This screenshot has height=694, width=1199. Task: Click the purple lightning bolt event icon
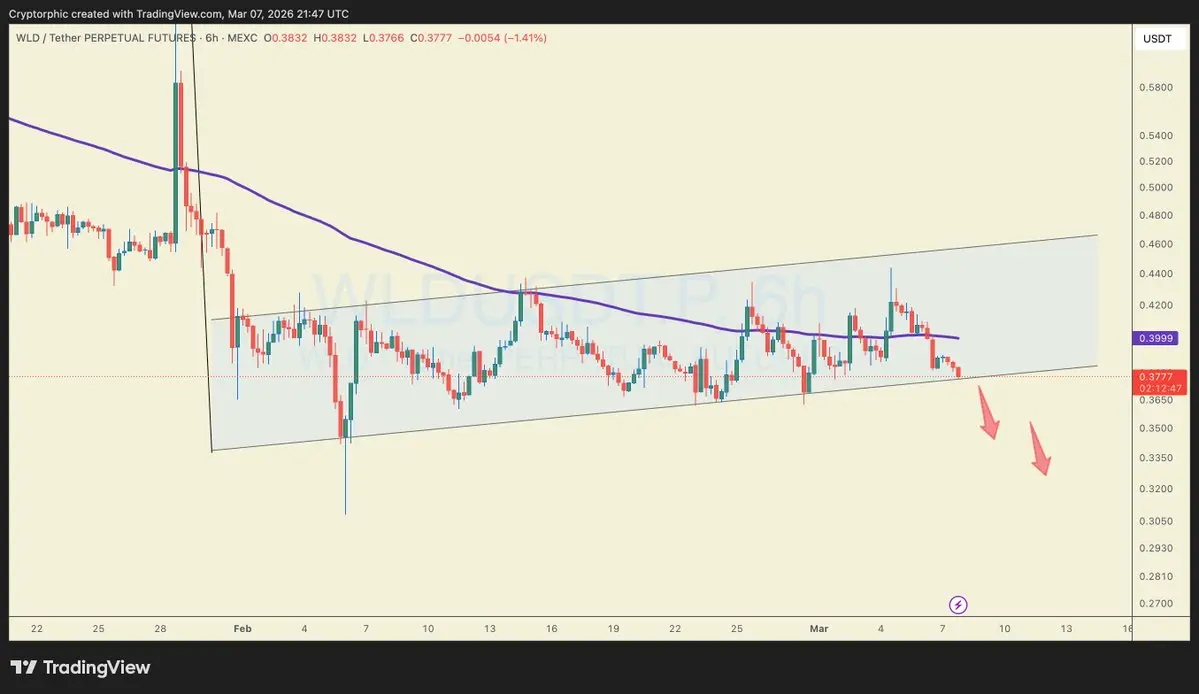tap(958, 605)
